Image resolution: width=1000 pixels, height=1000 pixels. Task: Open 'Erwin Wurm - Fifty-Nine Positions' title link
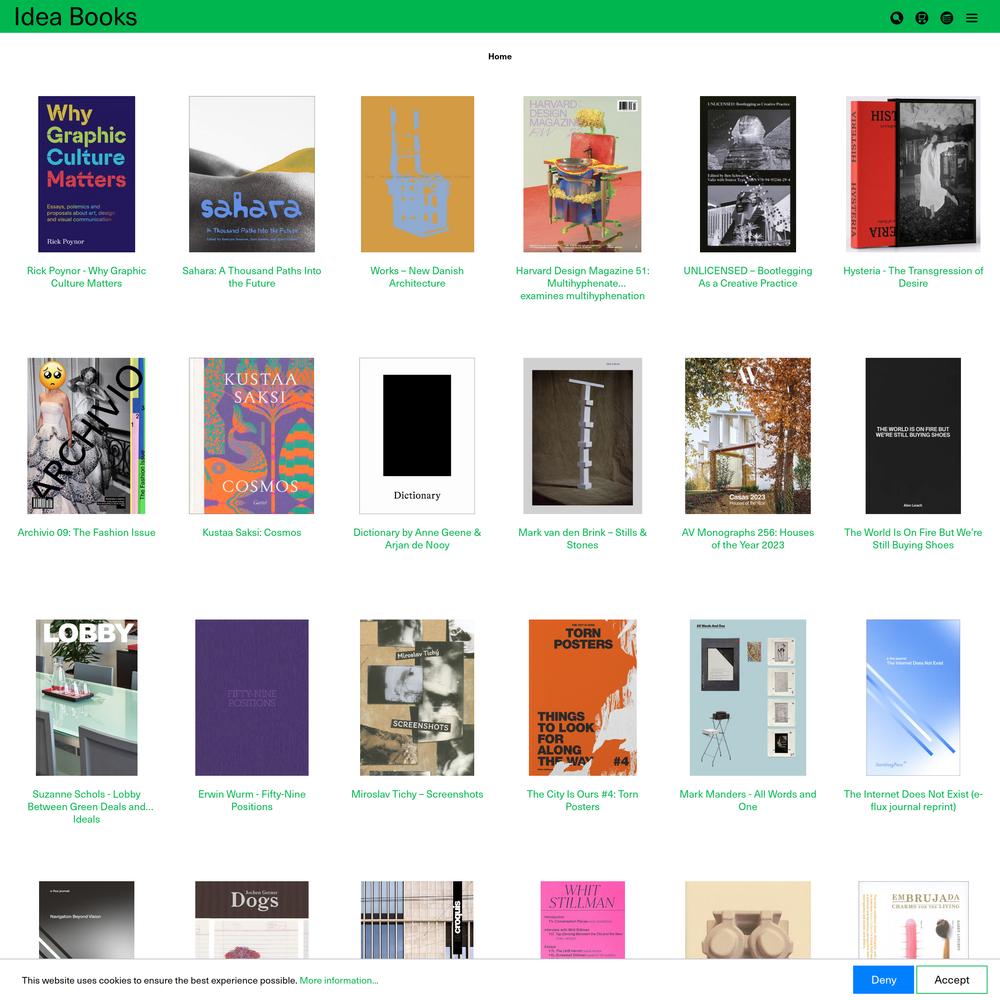pos(252,800)
